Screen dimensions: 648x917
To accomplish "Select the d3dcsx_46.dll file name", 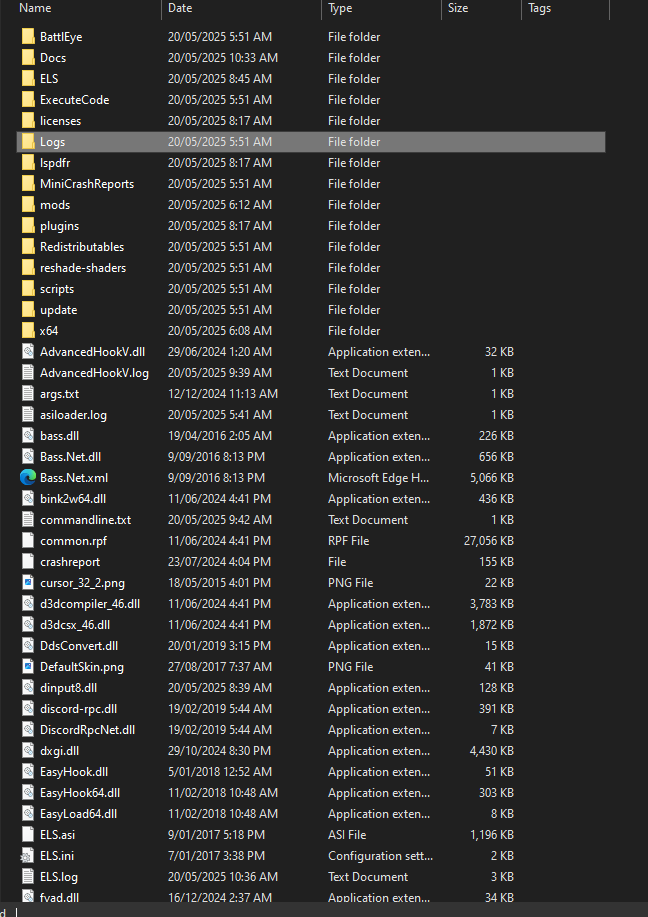I will (x=75, y=625).
